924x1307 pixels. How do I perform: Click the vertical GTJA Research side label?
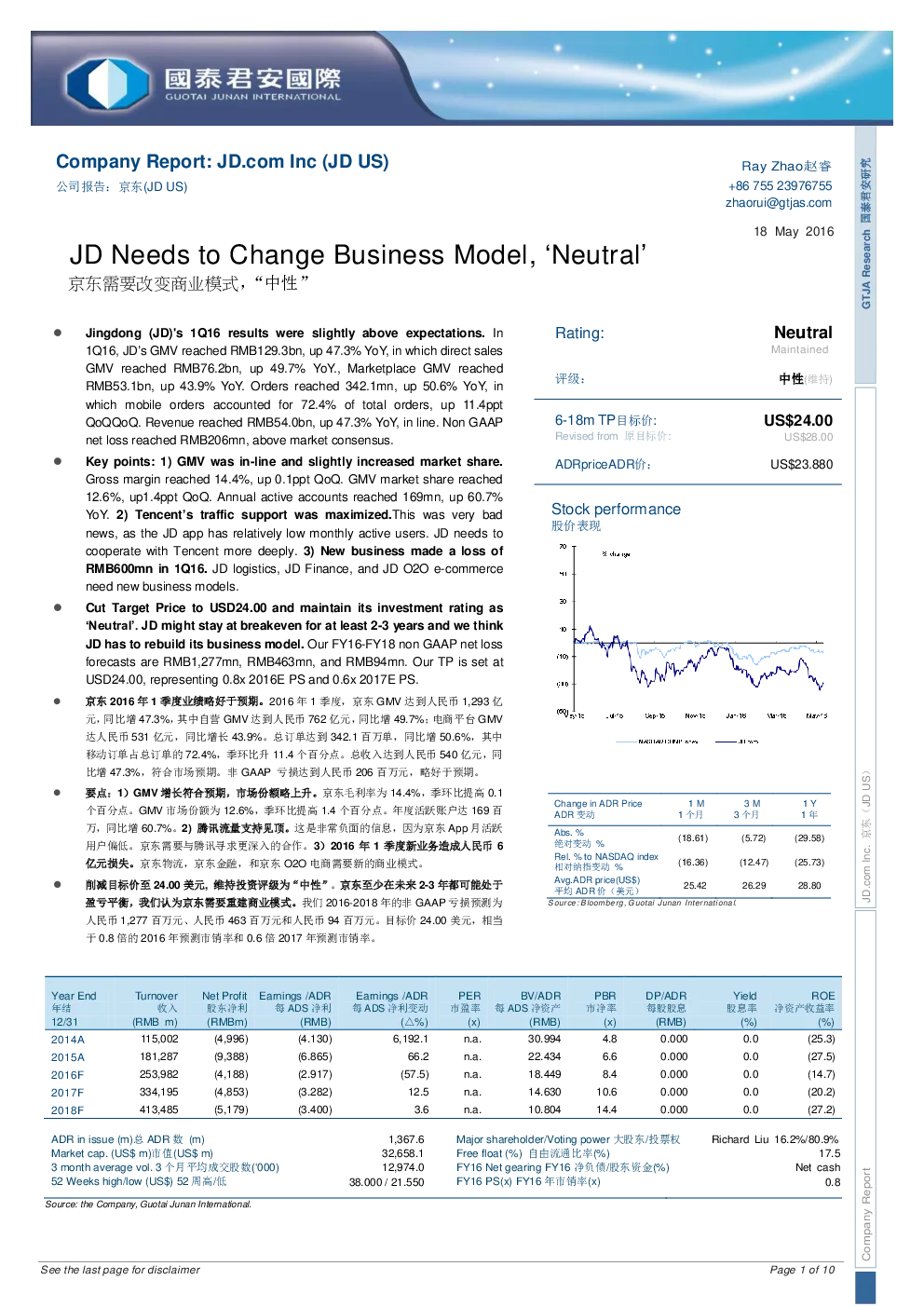(x=865, y=235)
